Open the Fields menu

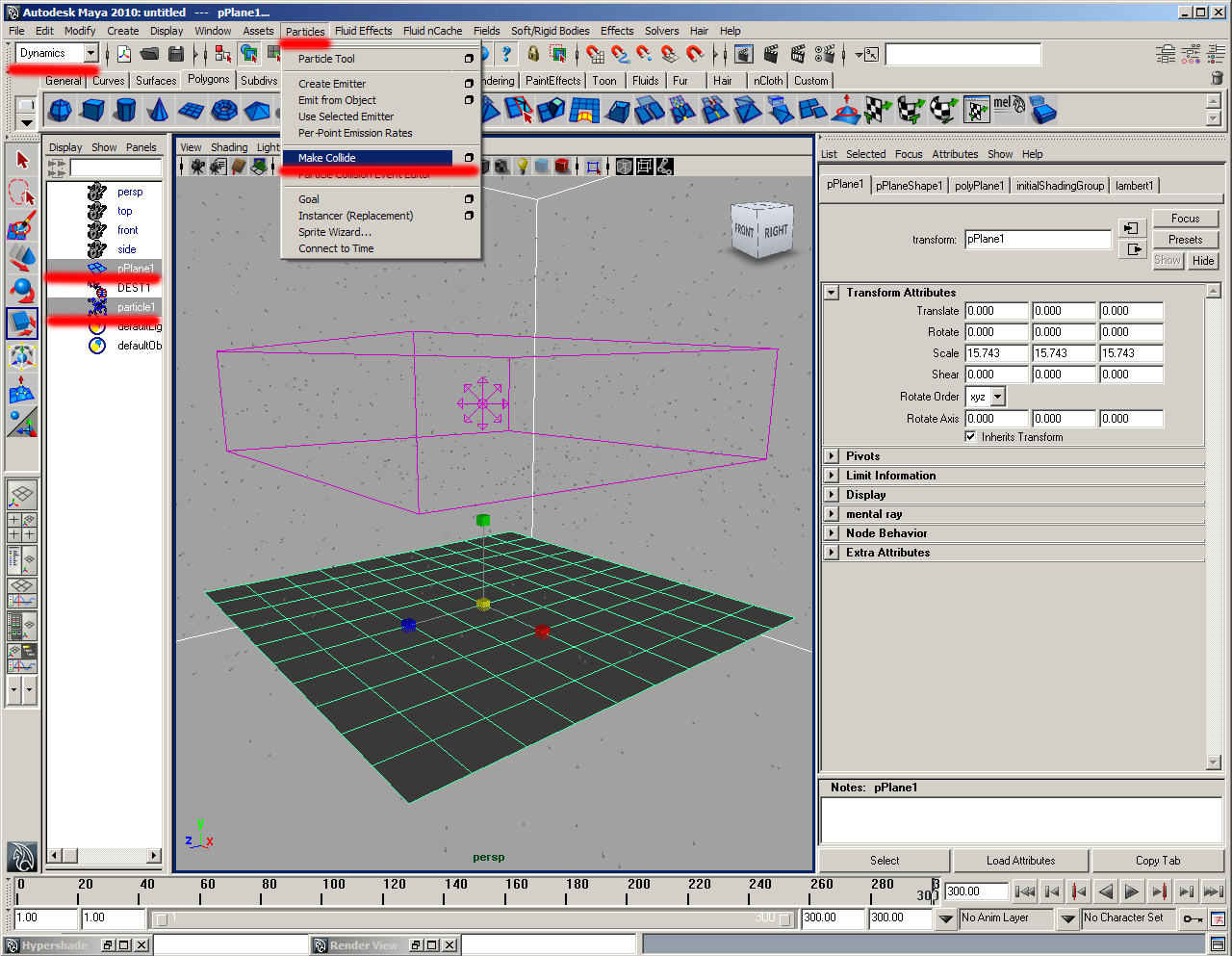click(486, 31)
